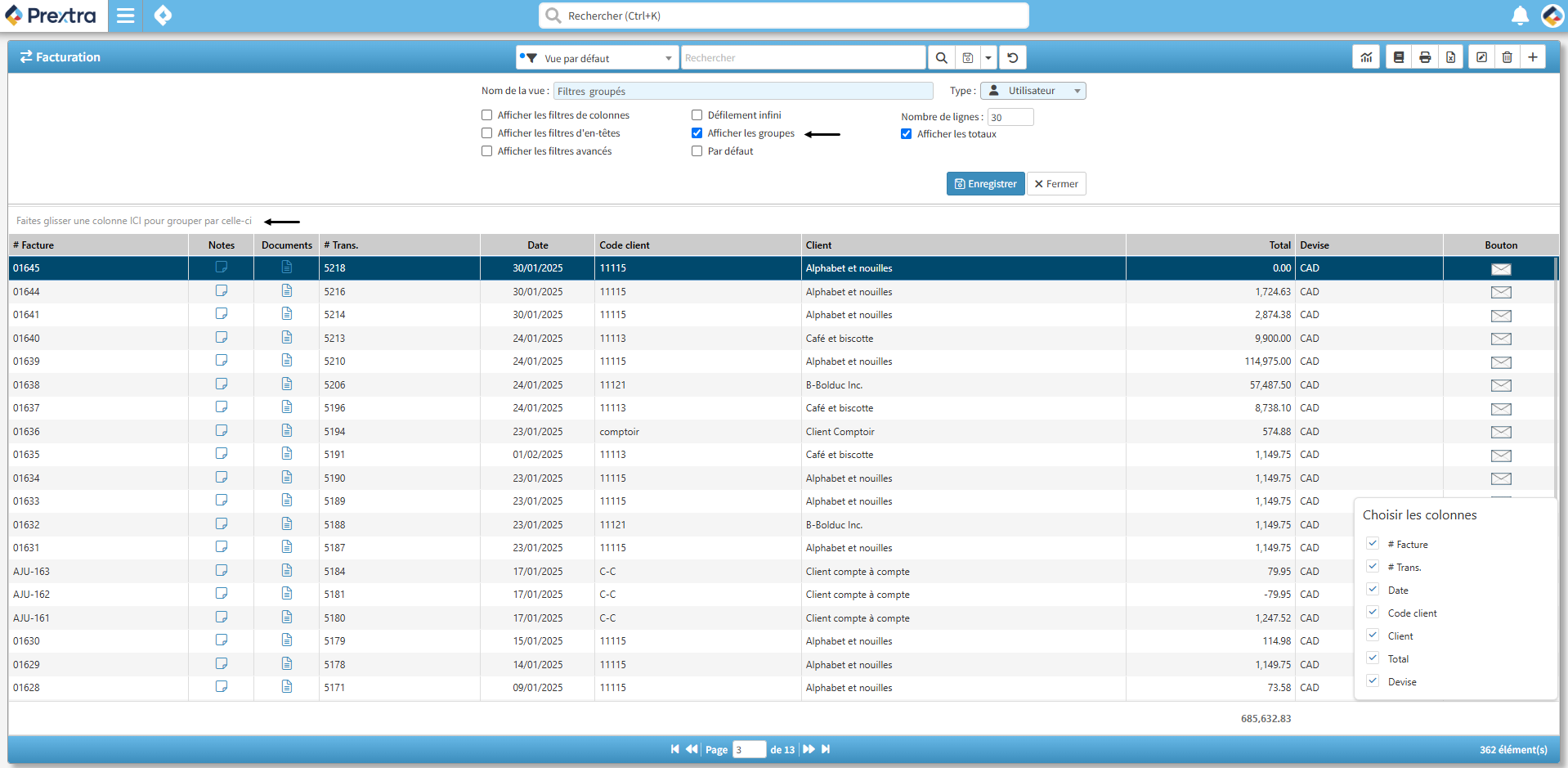Open the hamburger main menu
The width and height of the screenshot is (1568, 768).
[125, 16]
